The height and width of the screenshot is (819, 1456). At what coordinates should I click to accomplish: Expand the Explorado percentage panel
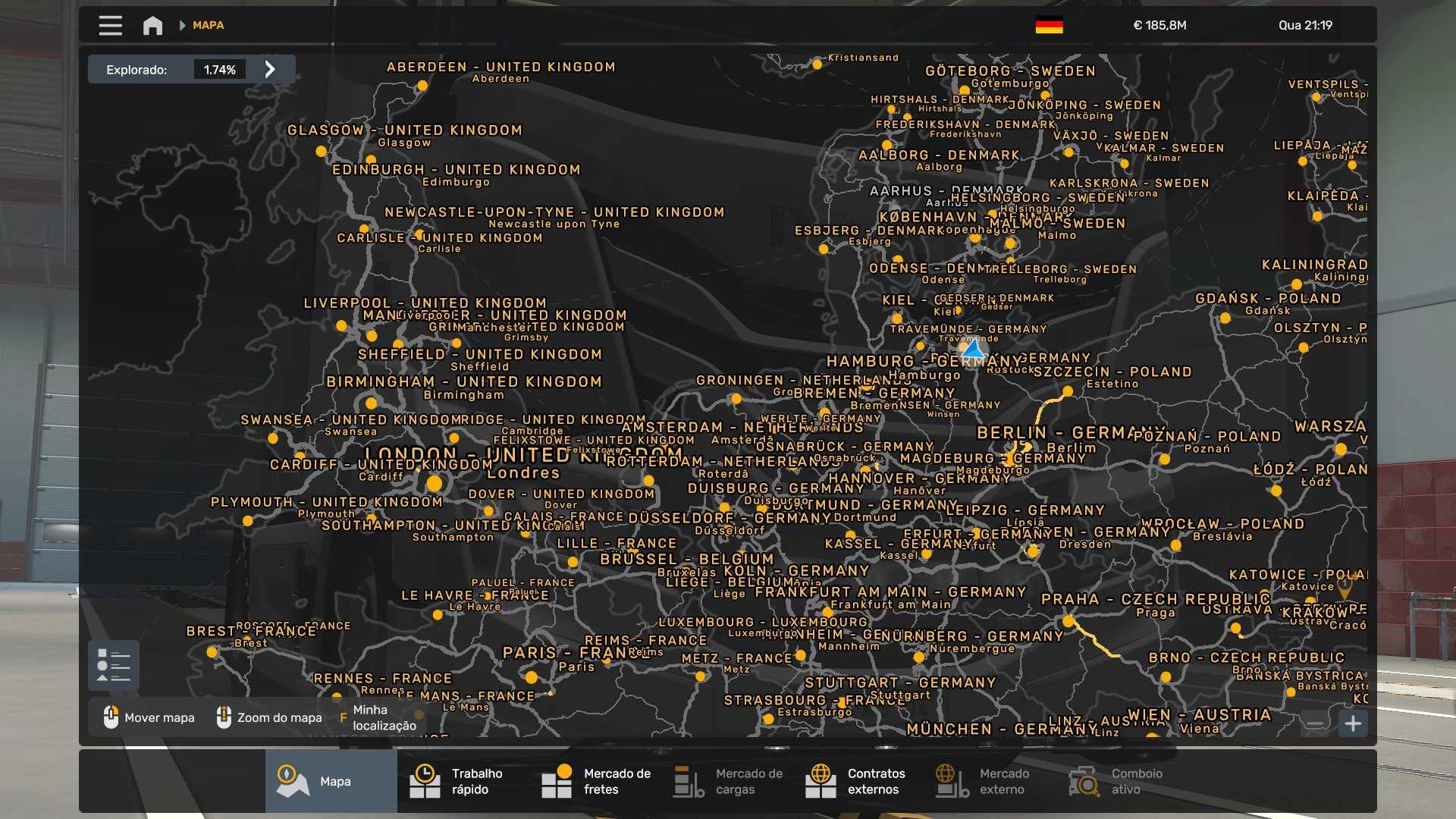270,70
